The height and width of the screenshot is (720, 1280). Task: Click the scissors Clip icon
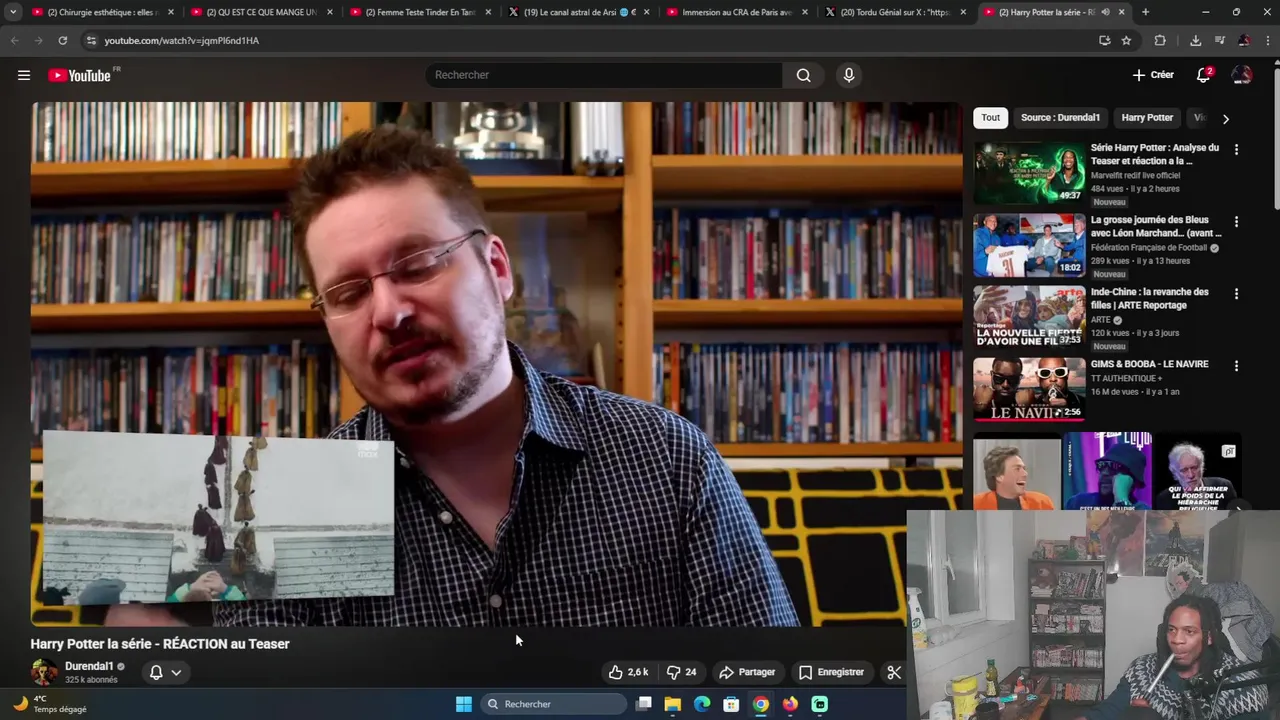(x=894, y=672)
